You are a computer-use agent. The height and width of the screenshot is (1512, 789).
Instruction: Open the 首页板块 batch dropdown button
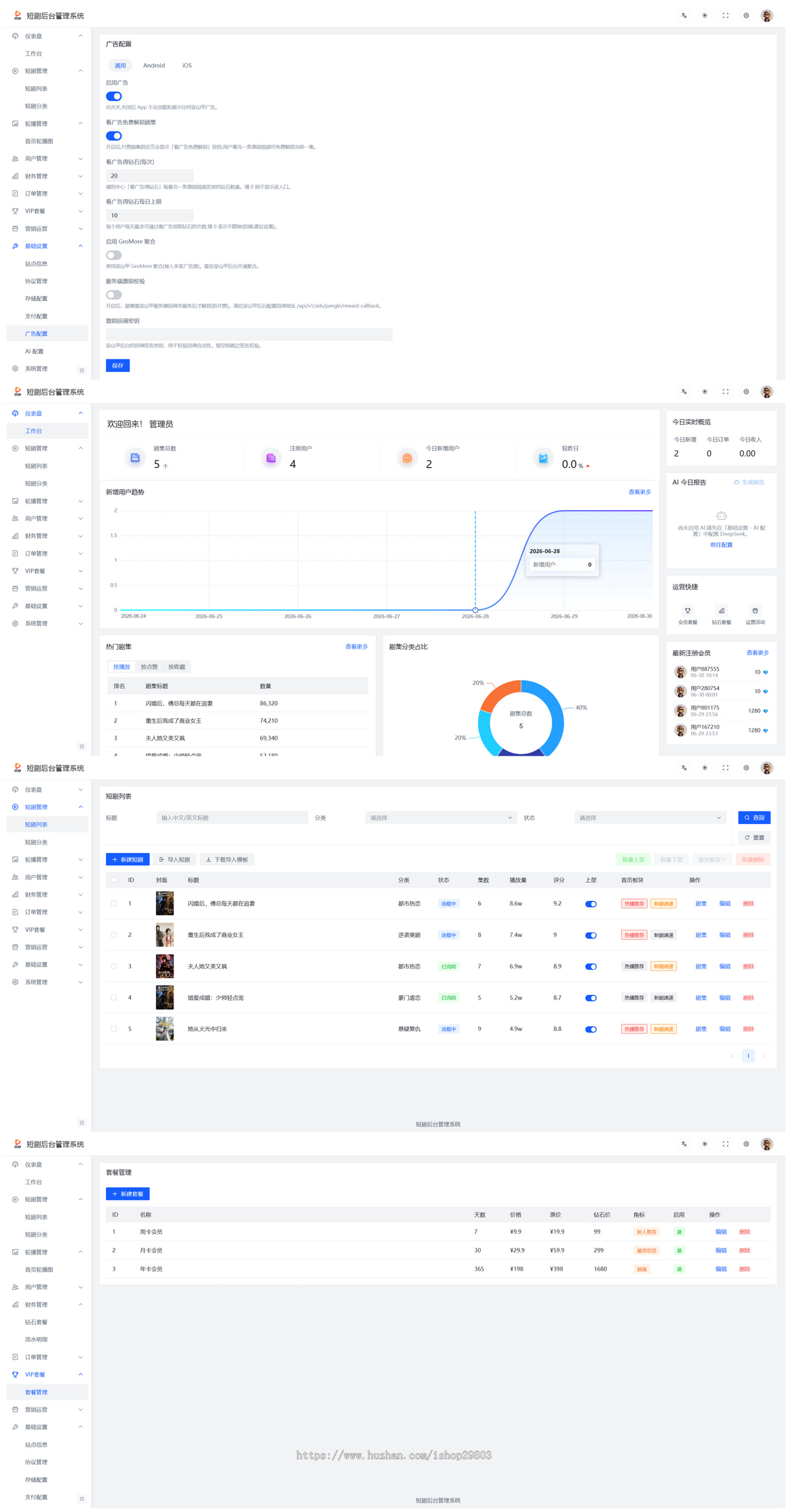(712, 859)
